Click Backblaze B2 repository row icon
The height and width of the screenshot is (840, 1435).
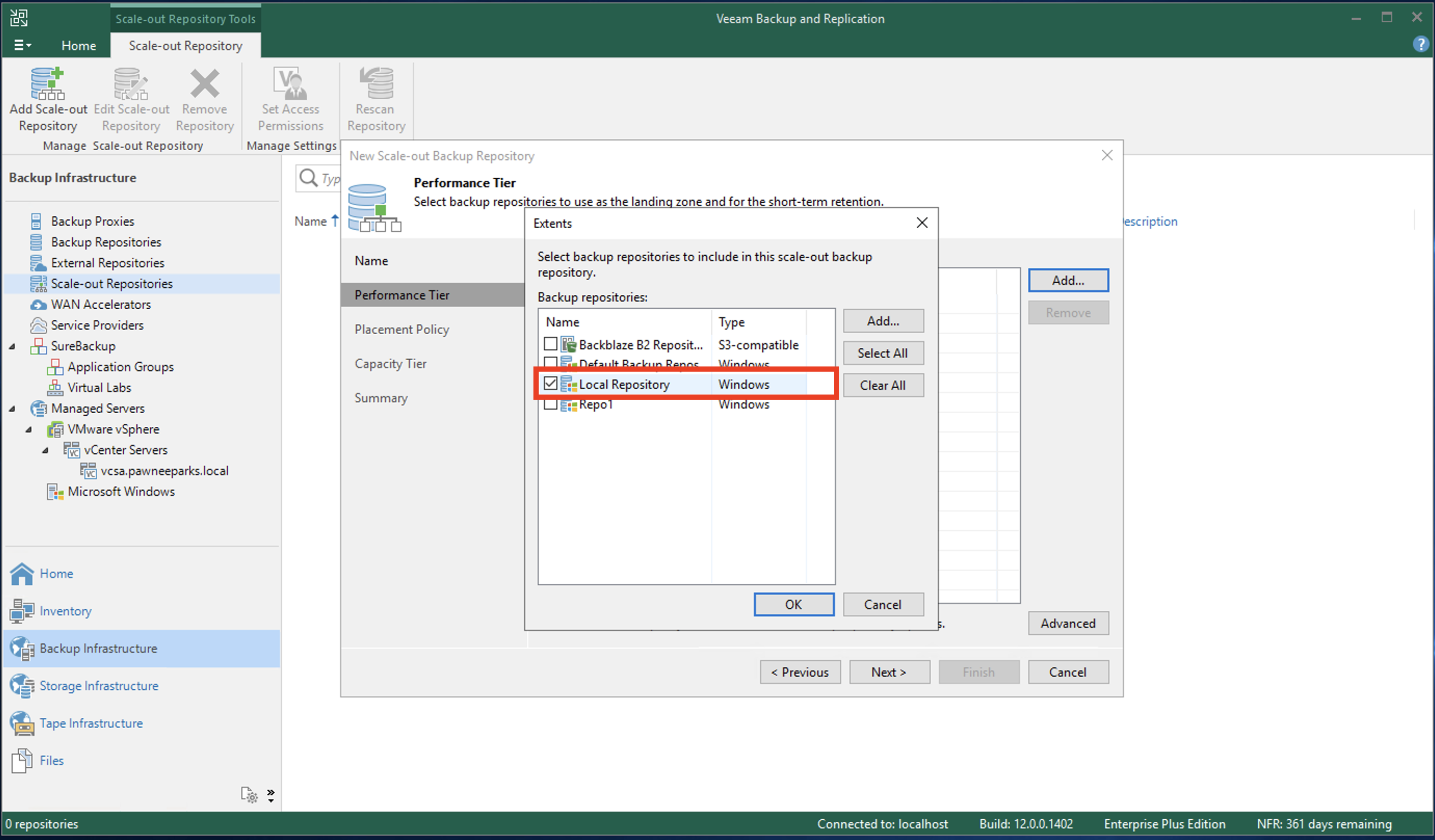(x=568, y=345)
